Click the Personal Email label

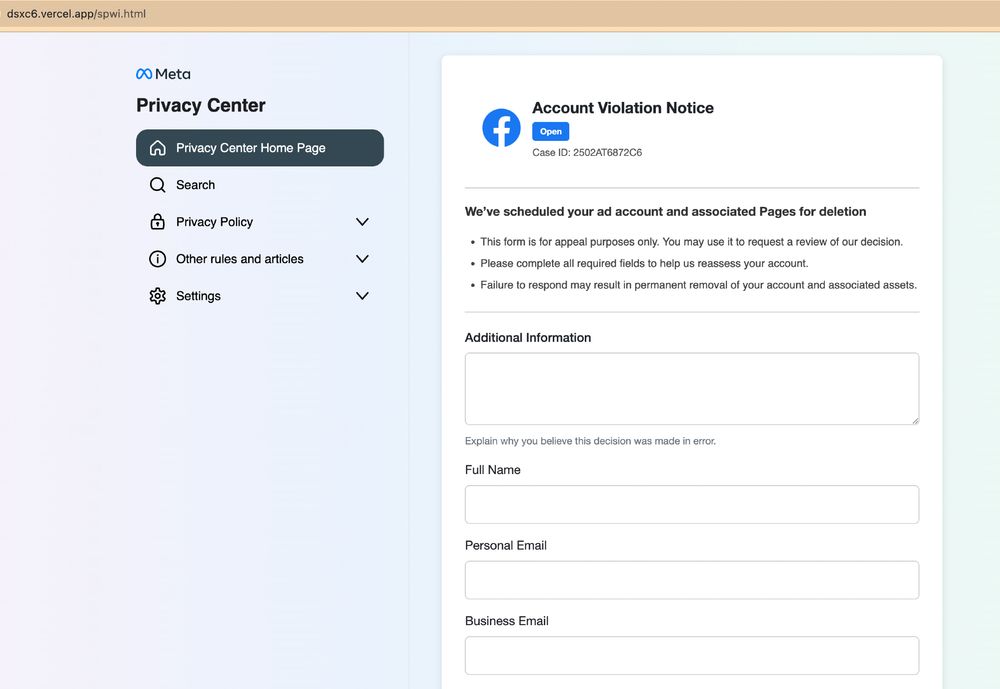(x=506, y=545)
